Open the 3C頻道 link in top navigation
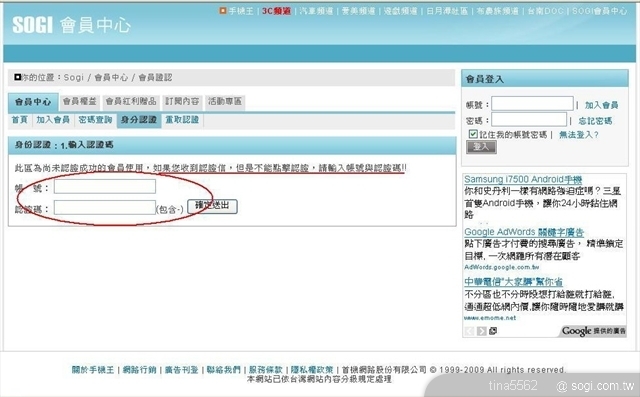 [x=276, y=11]
